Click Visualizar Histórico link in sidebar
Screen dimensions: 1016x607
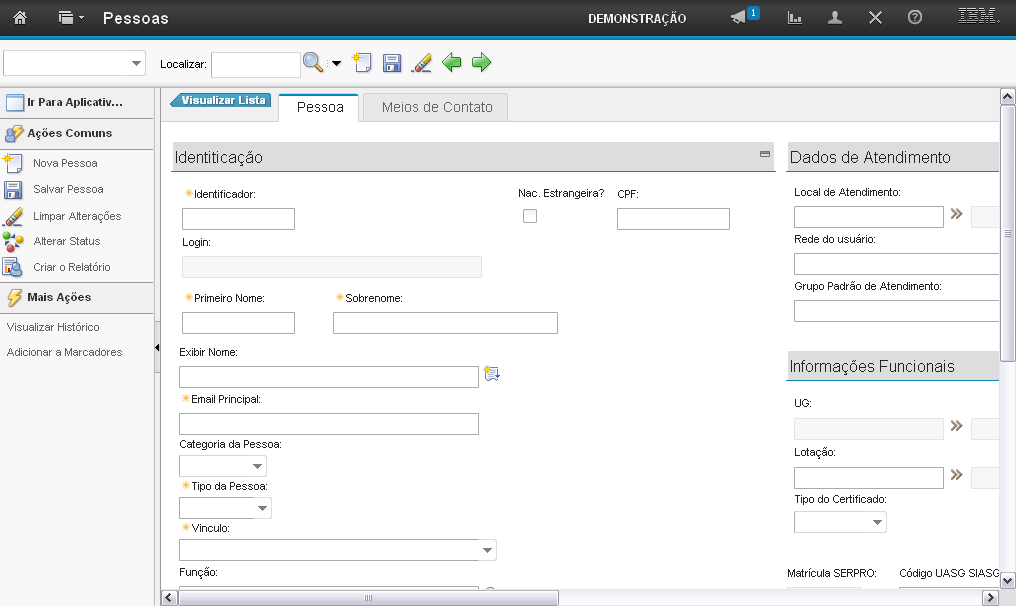pyautogui.click(x=53, y=327)
